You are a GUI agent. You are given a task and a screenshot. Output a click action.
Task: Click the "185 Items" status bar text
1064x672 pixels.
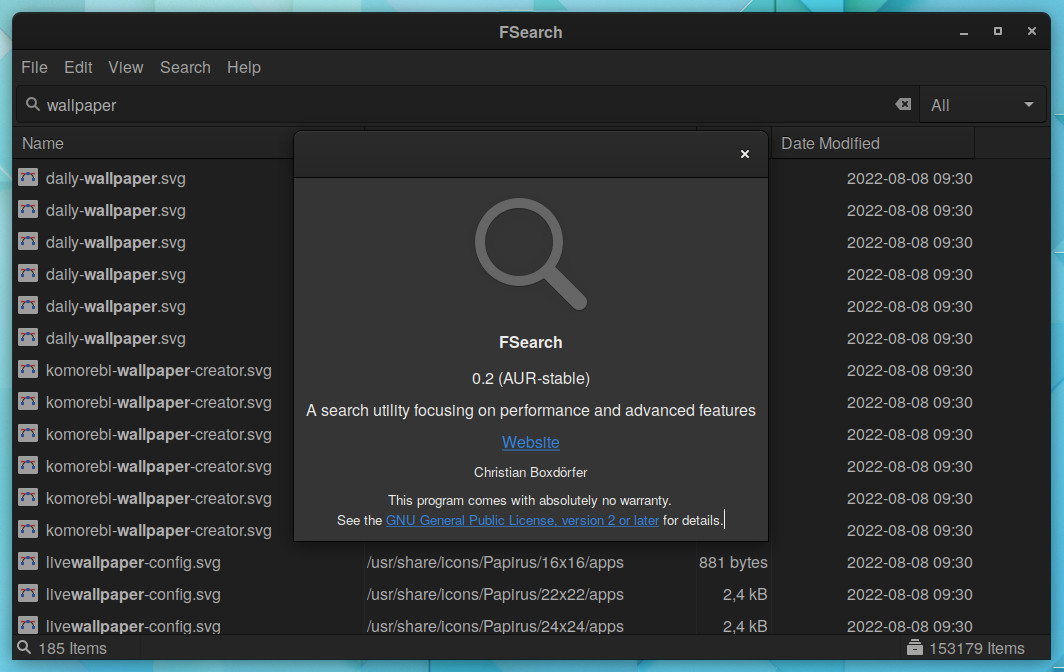(x=73, y=648)
